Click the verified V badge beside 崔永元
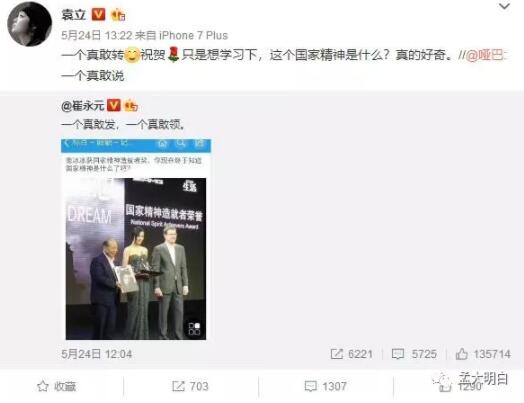 [114, 106]
